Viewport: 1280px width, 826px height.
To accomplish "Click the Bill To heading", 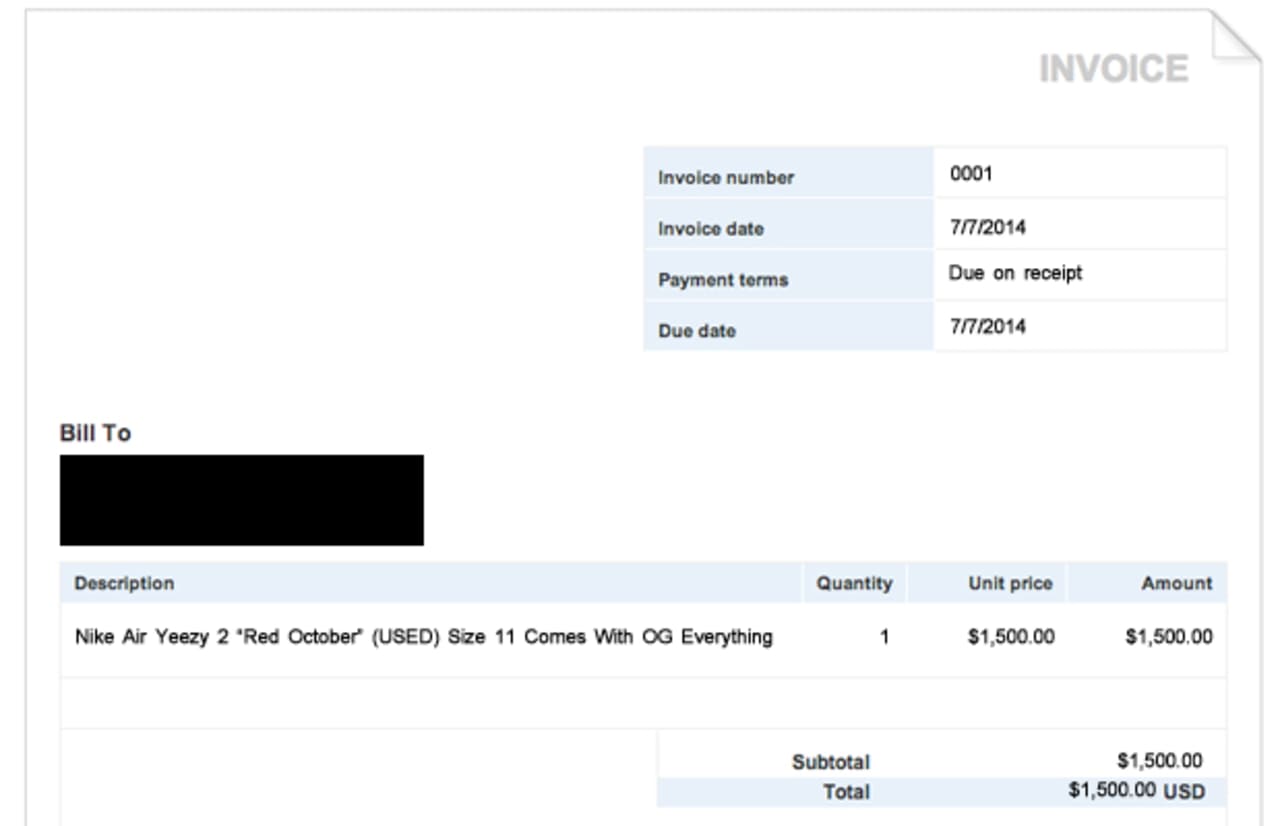I will tap(95, 433).
